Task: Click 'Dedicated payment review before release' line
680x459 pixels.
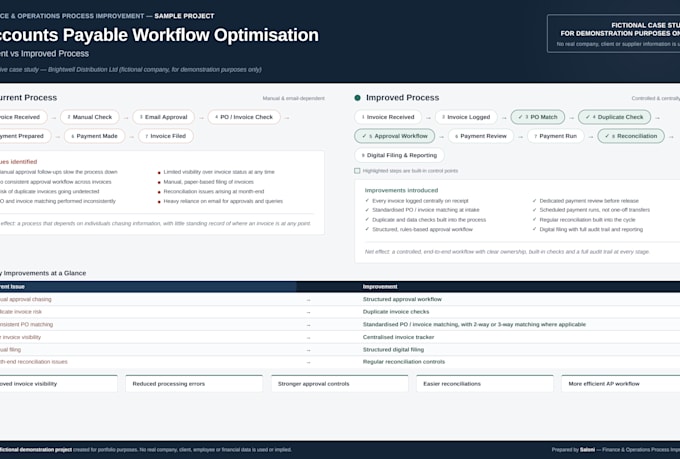Action: click(589, 201)
